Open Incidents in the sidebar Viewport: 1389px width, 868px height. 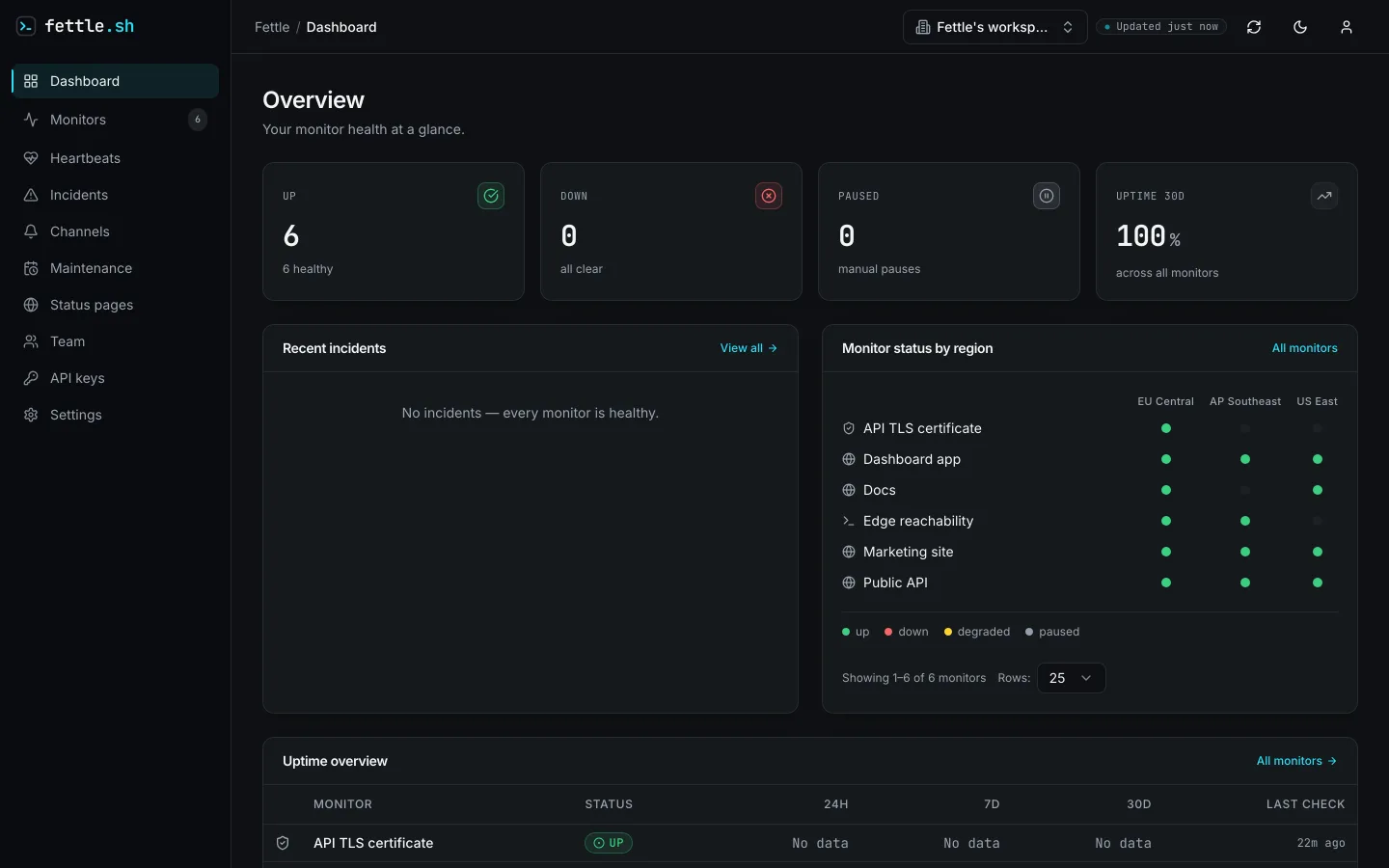(x=116, y=195)
